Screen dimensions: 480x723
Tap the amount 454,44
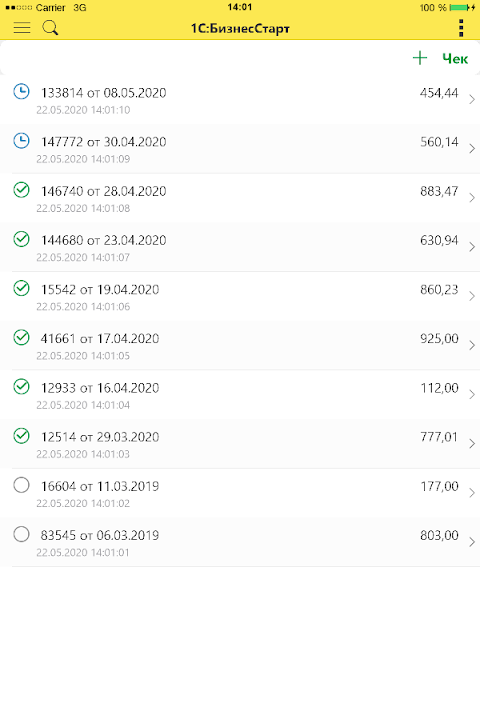[439, 93]
